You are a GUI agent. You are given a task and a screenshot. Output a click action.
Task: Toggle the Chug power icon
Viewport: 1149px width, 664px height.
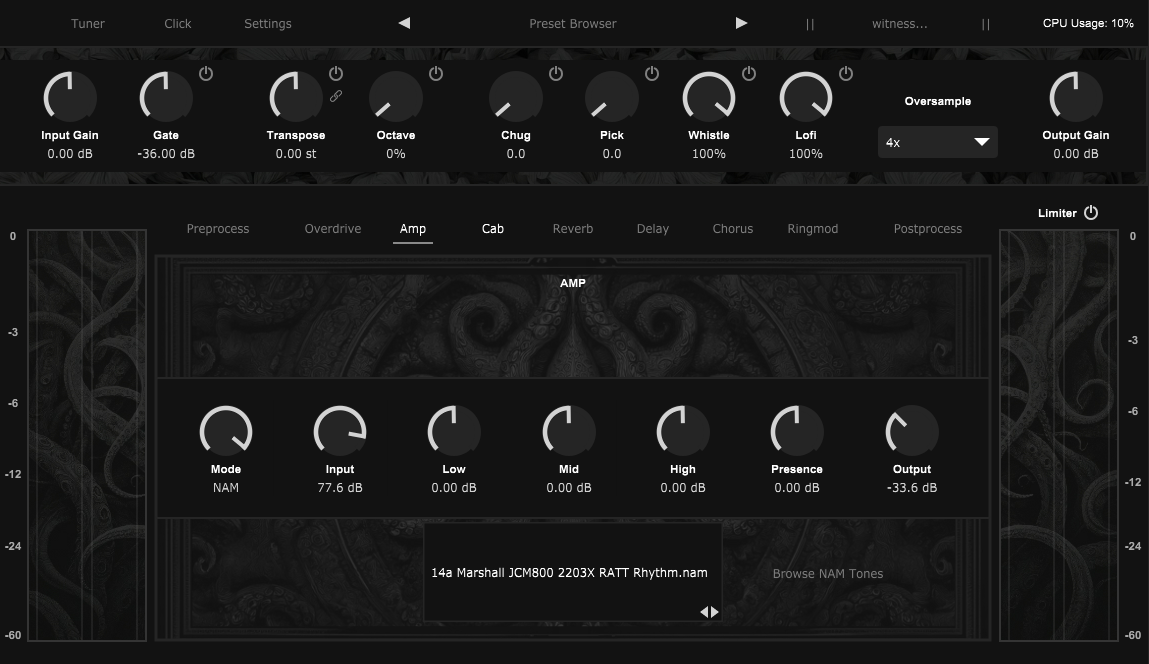(x=556, y=73)
